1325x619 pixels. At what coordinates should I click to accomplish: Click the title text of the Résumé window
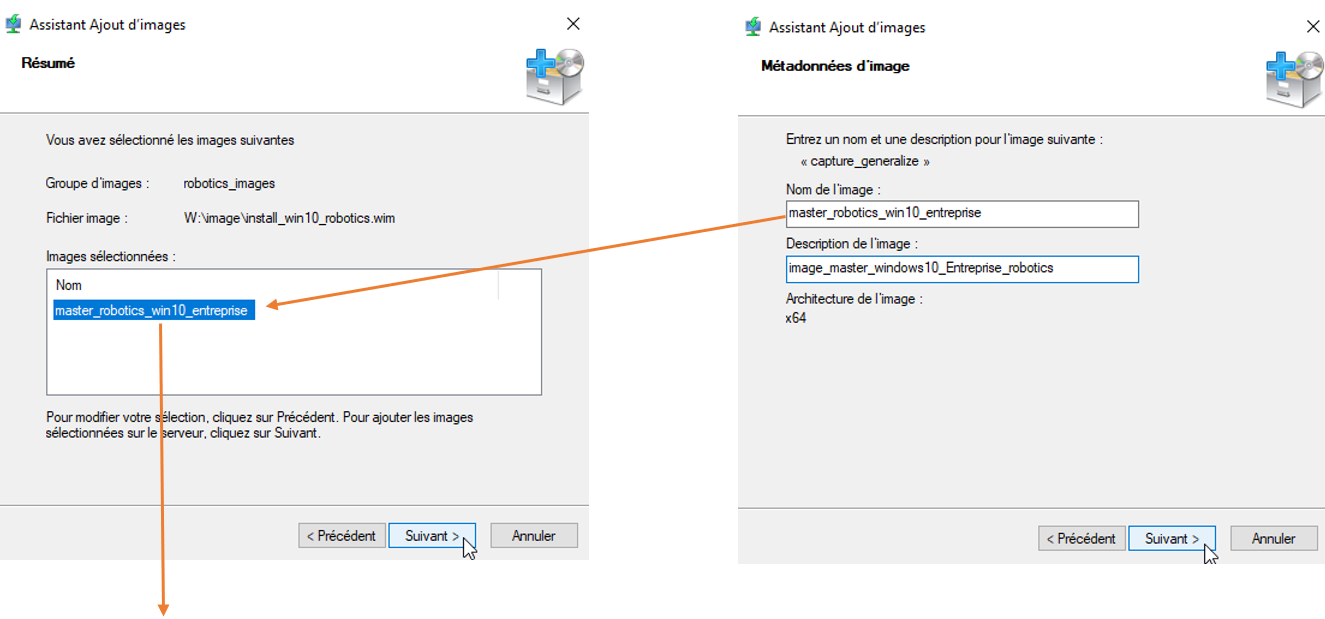click(x=107, y=25)
